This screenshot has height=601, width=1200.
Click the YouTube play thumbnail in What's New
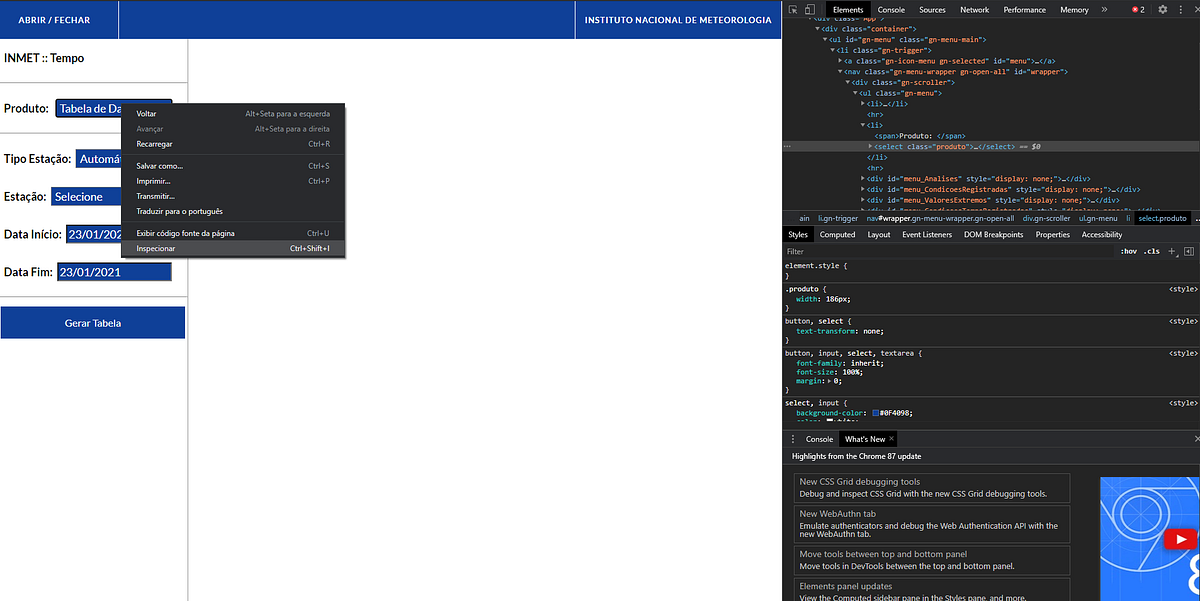coord(1180,539)
